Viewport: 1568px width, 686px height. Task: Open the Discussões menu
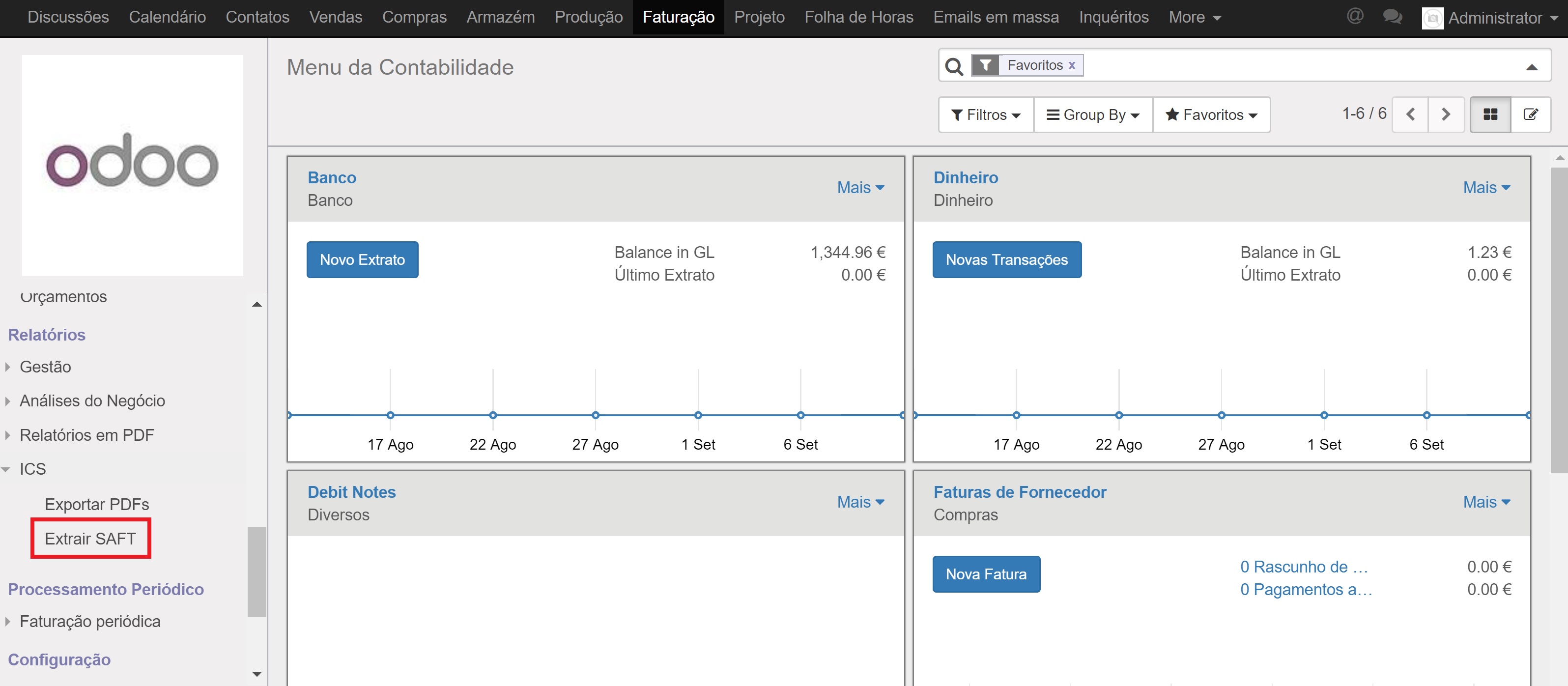point(68,17)
